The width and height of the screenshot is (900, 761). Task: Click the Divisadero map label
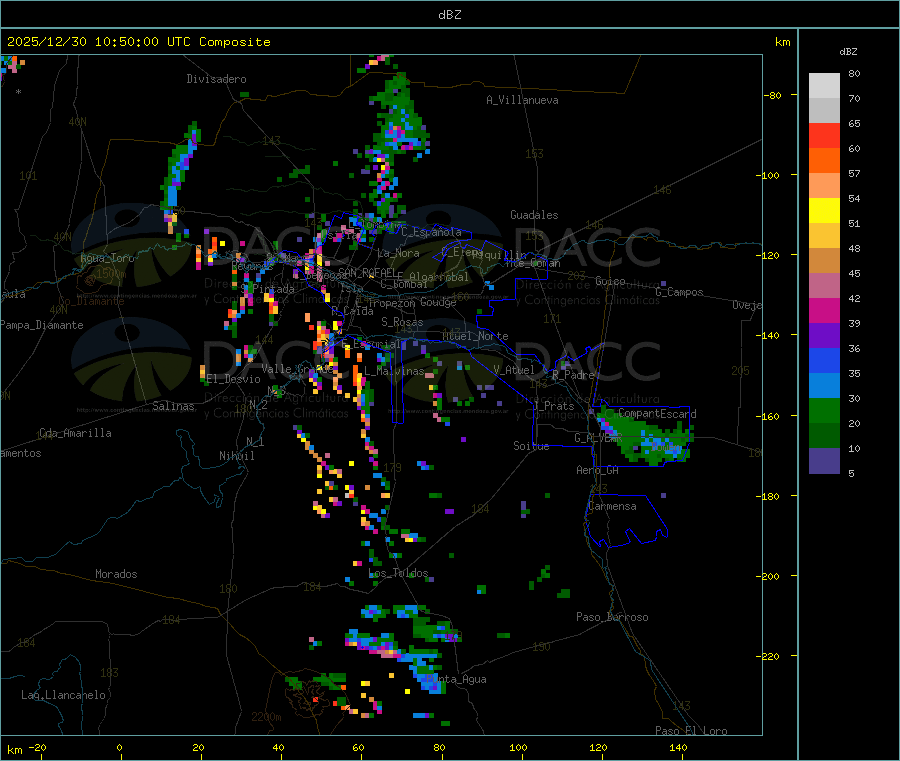216,79
